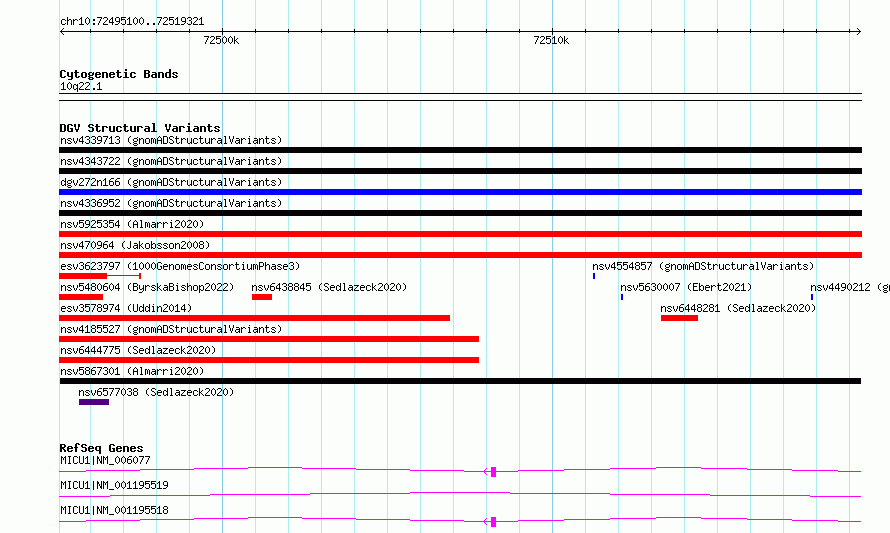This screenshot has height=533, width=890.
Task: Click the 72510k ruler tick label
Action: (x=551, y=40)
